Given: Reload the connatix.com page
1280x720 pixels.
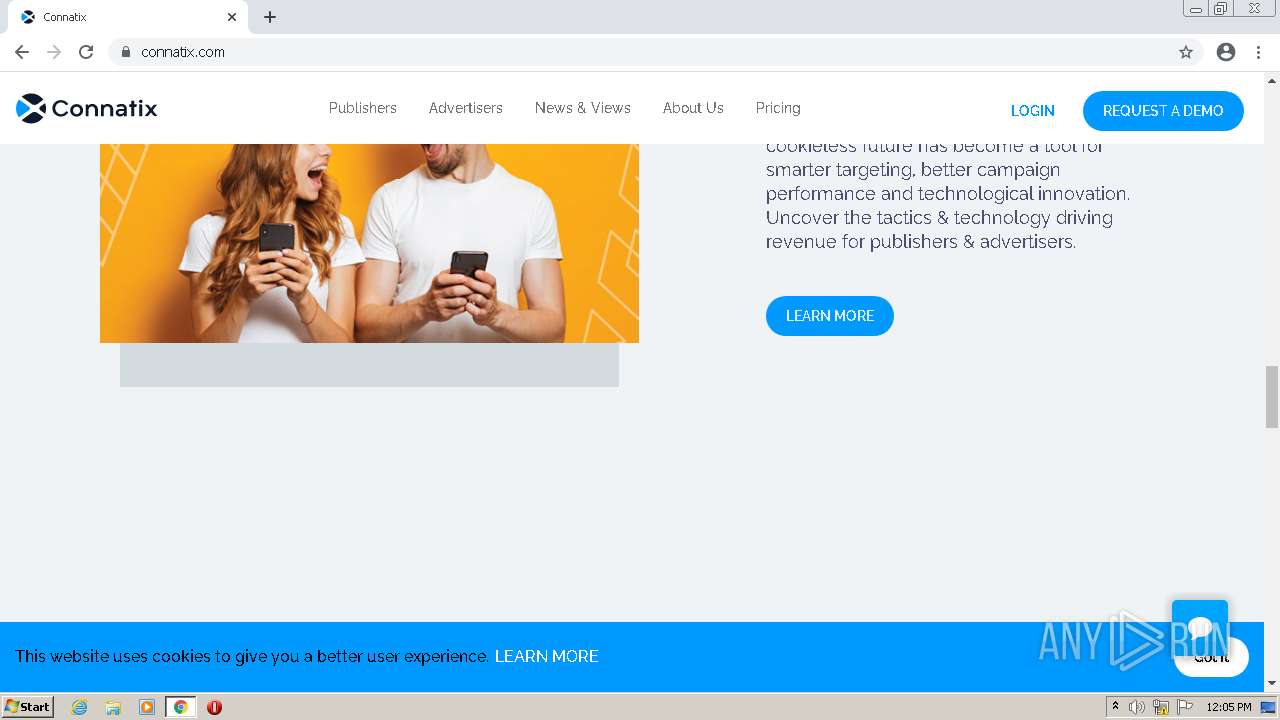Looking at the screenshot, I should (86, 52).
